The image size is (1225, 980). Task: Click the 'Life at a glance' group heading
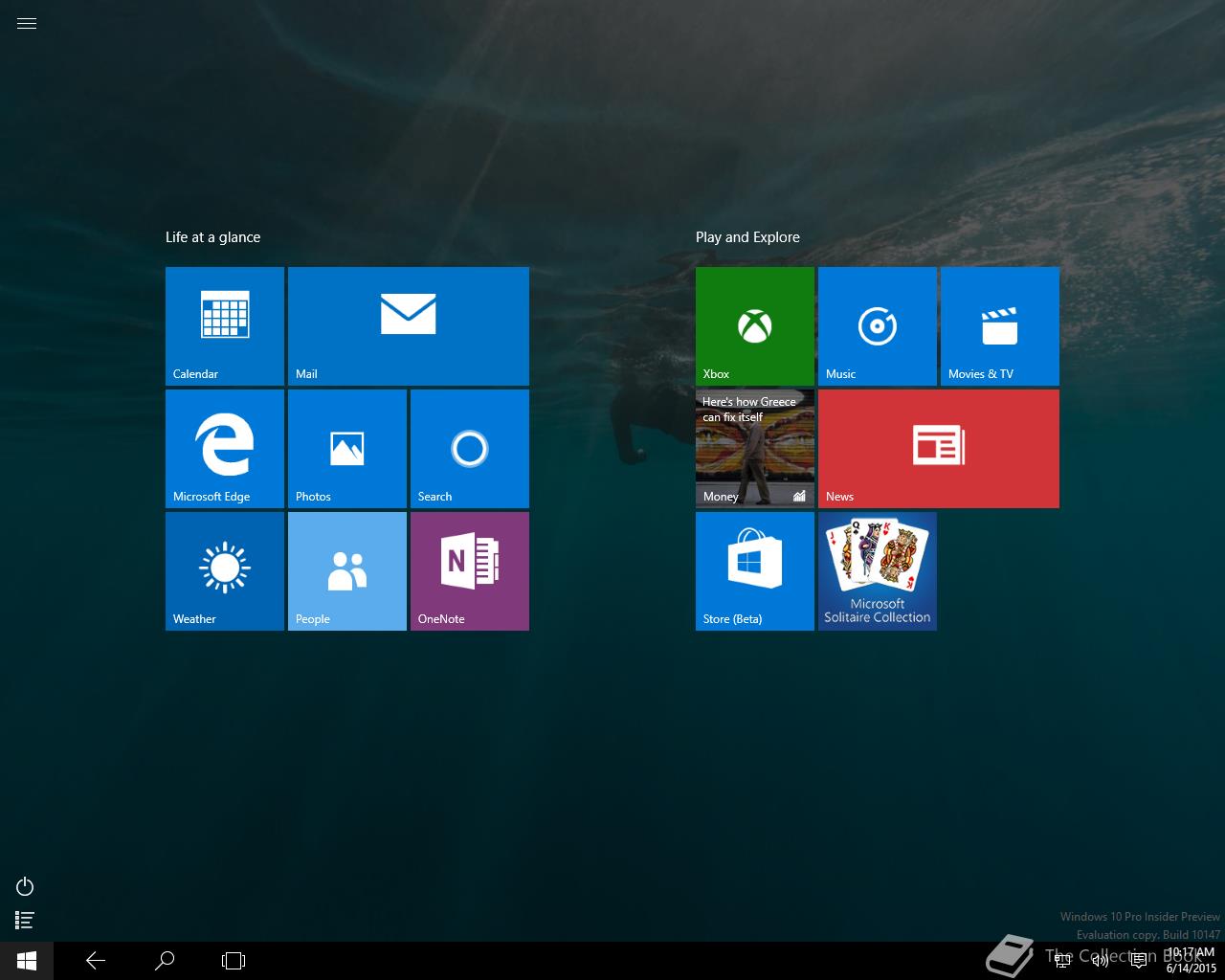point(212,237)
